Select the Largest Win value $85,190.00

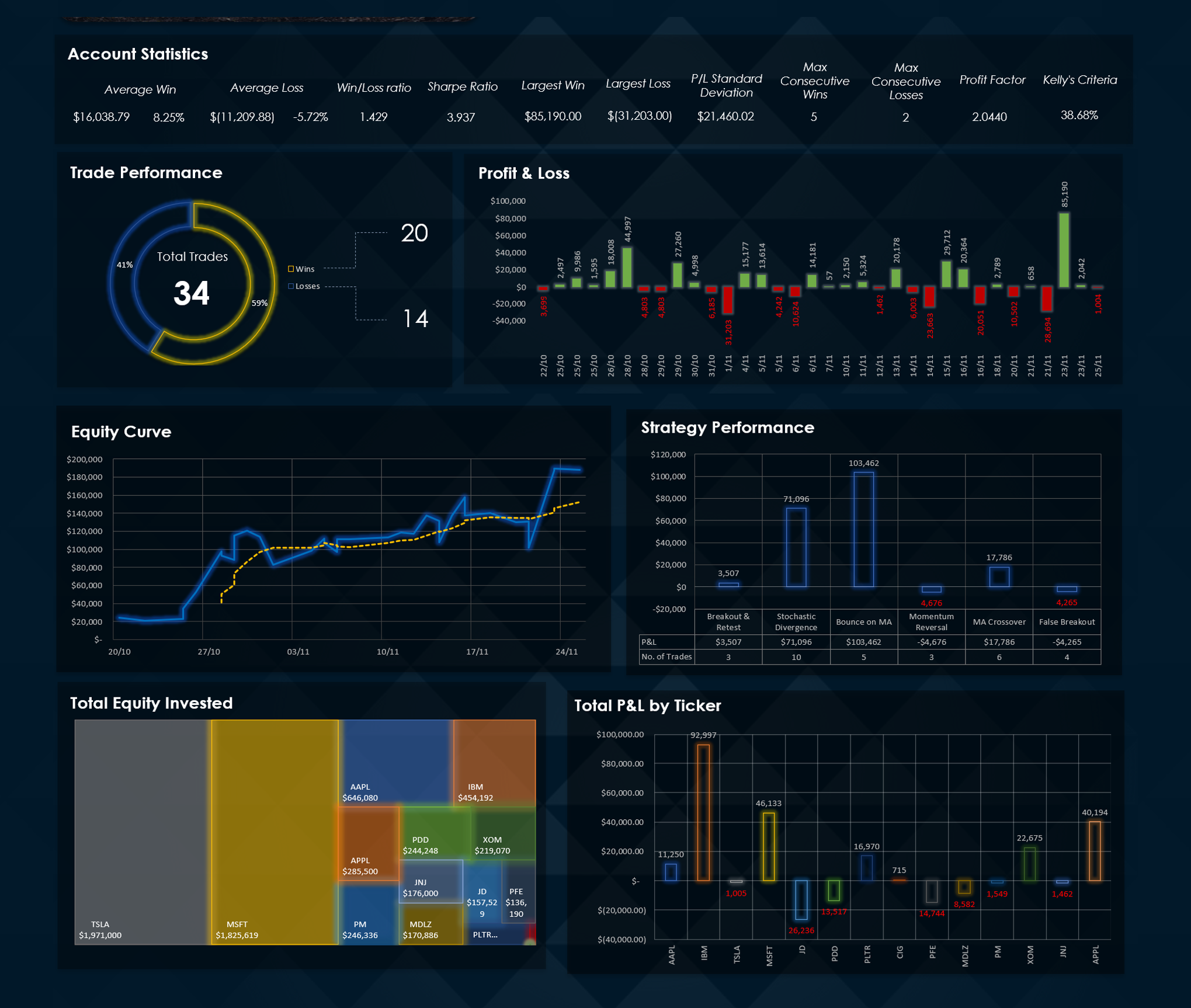[x=553, y=116]
